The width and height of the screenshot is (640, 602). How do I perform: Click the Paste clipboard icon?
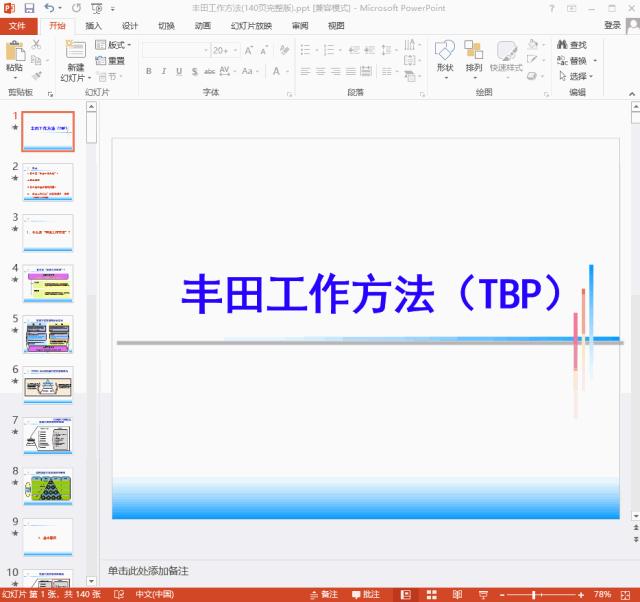(15, 52)
